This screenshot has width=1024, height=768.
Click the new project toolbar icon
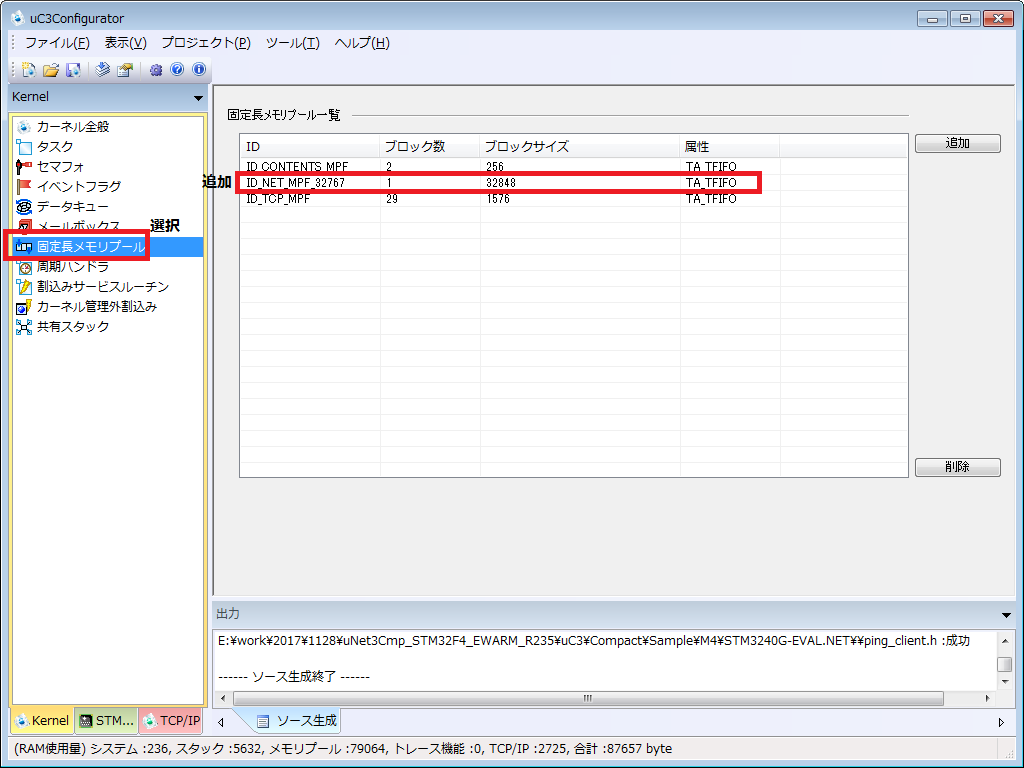point(29,70)
